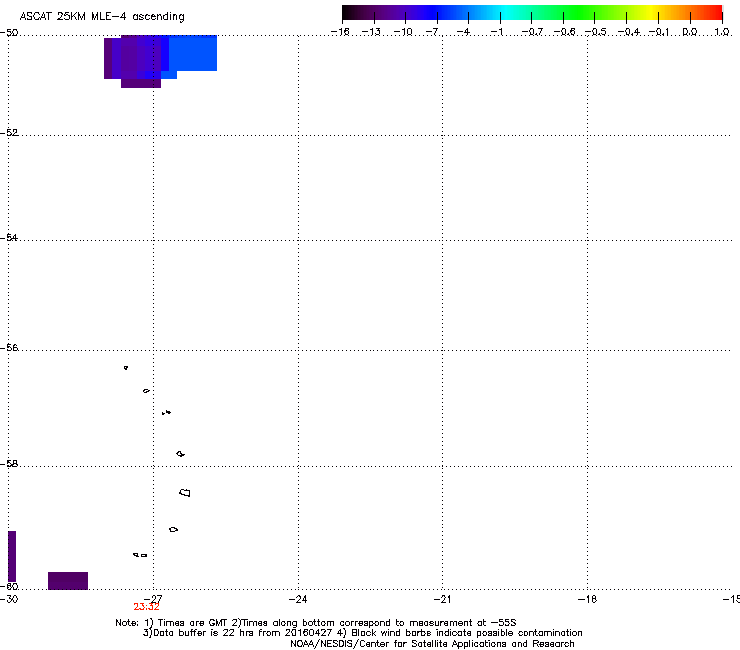
Task: Click the latitude label '-50'
Action: pyautogui.click(x=9, y=33)
